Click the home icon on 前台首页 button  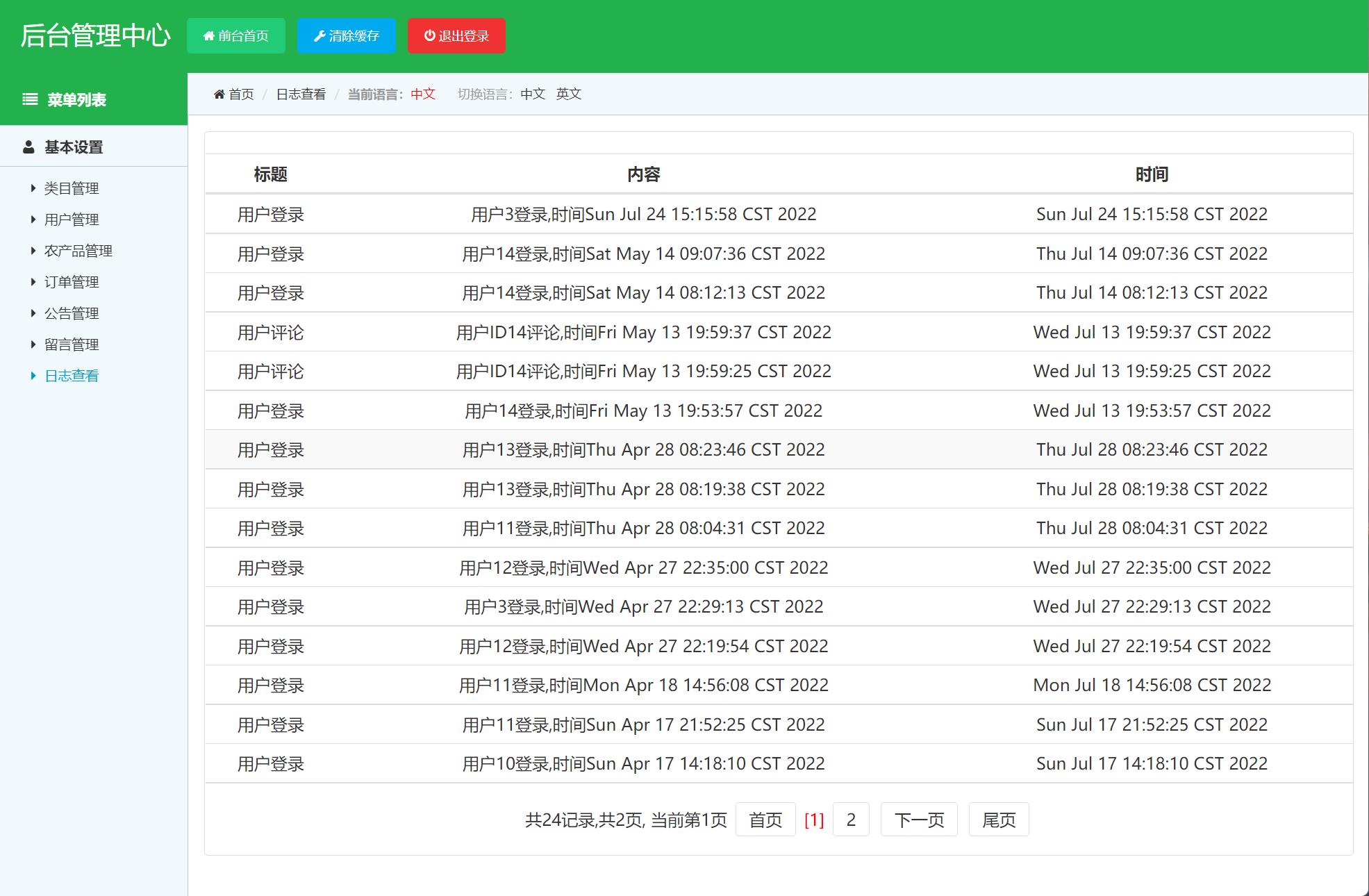210,35
